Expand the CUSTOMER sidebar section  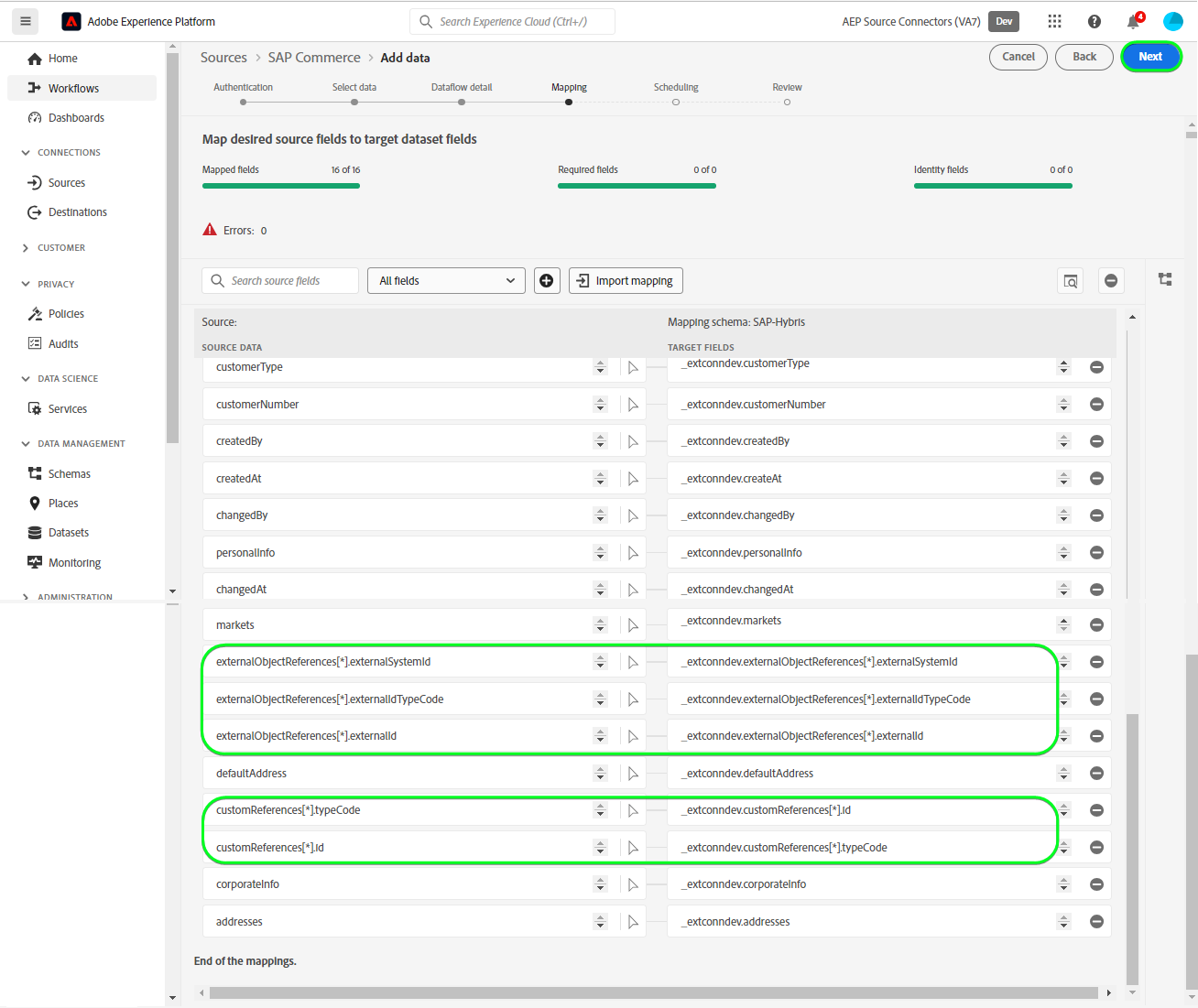pos(25,248)
